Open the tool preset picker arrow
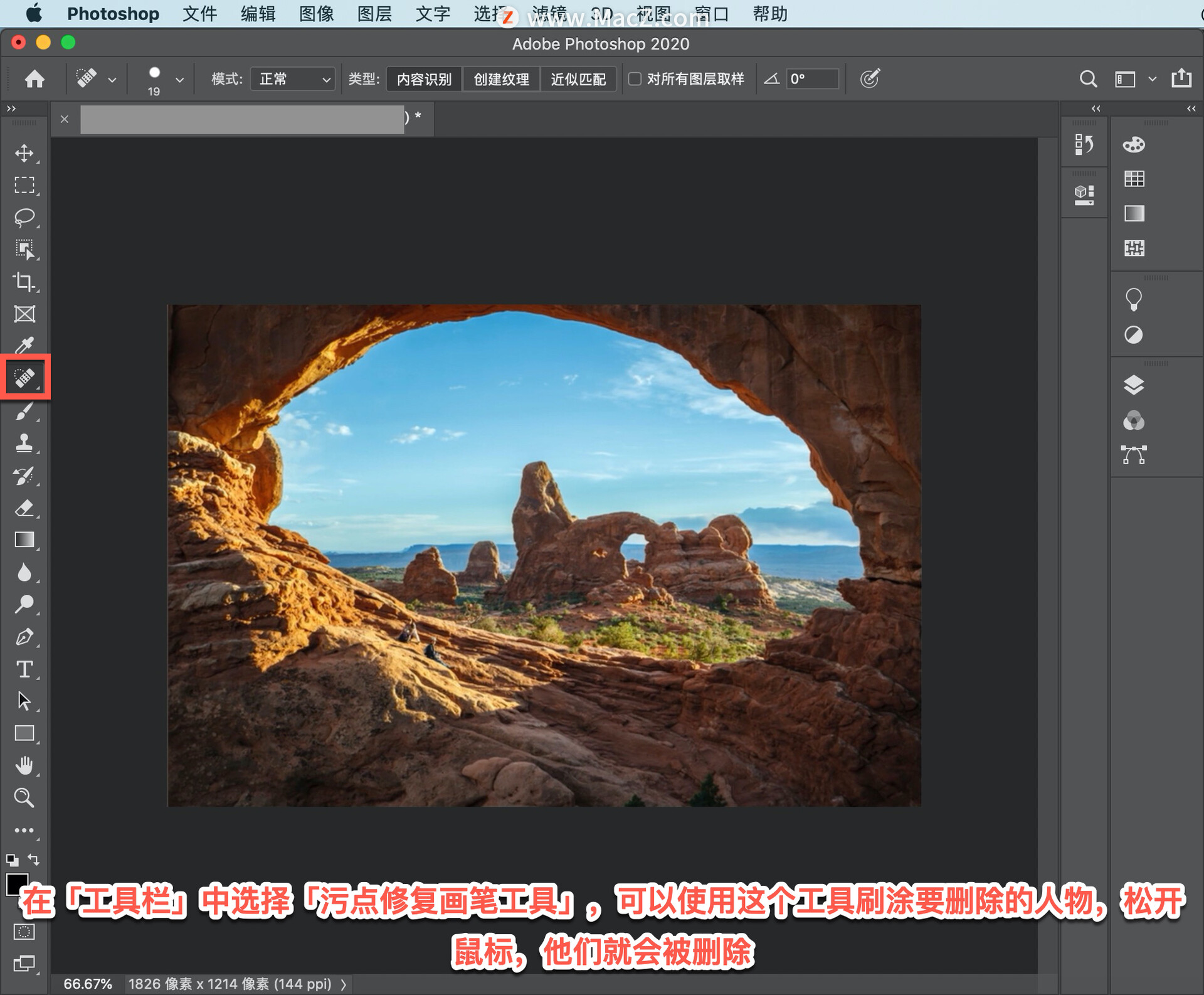The height and width of the screenshot is (995, 1204). click(112, 80)
